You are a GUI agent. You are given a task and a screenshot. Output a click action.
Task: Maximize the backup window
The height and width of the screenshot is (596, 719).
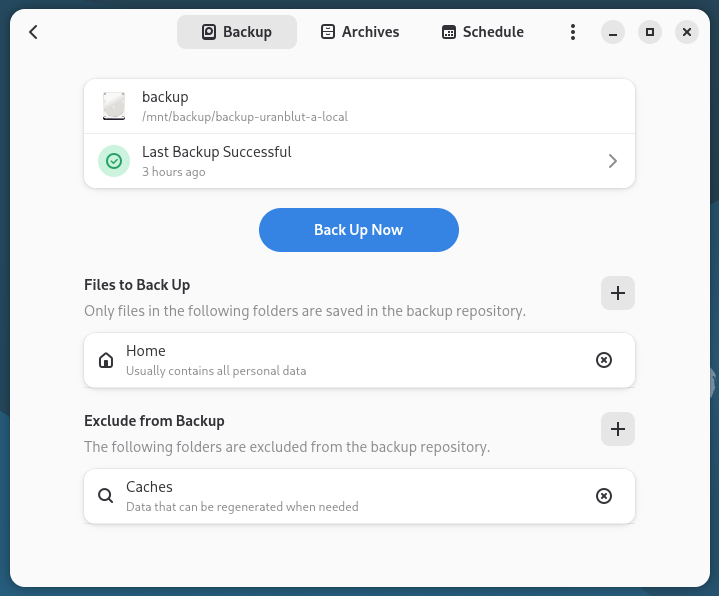[x=650, y=32]
